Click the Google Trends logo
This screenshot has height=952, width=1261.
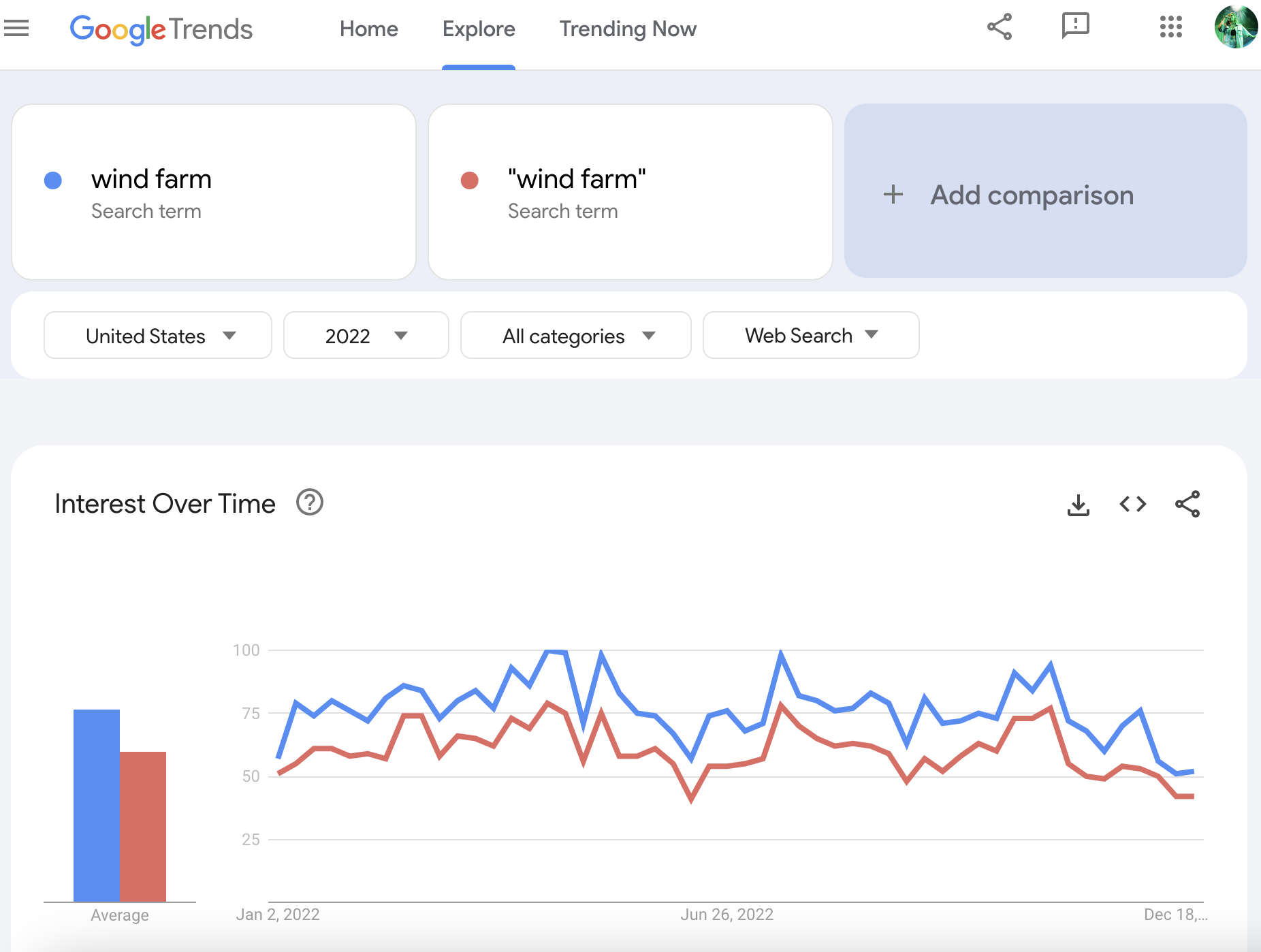point(161,29)
